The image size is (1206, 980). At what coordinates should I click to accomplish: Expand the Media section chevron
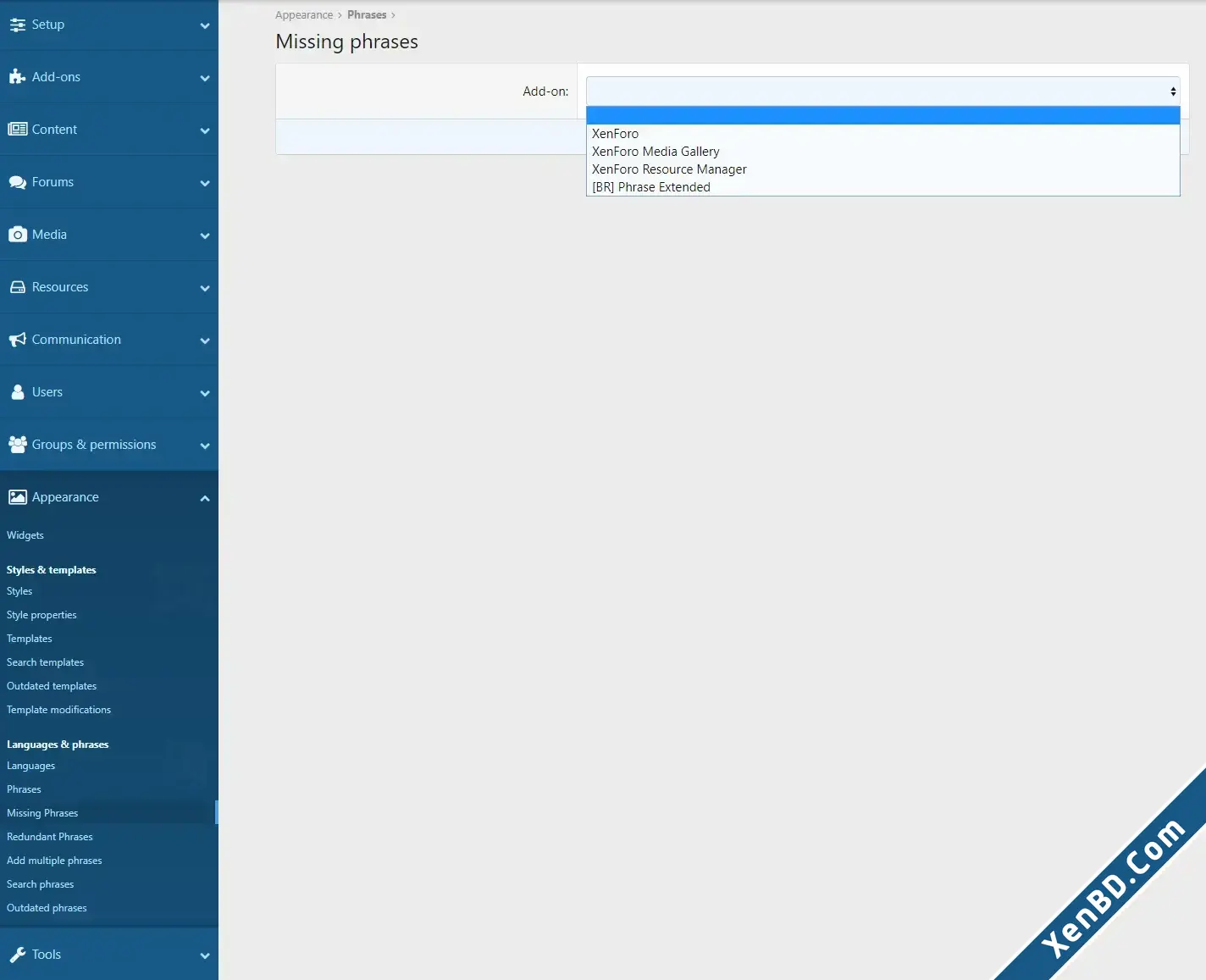pos(204,235)
